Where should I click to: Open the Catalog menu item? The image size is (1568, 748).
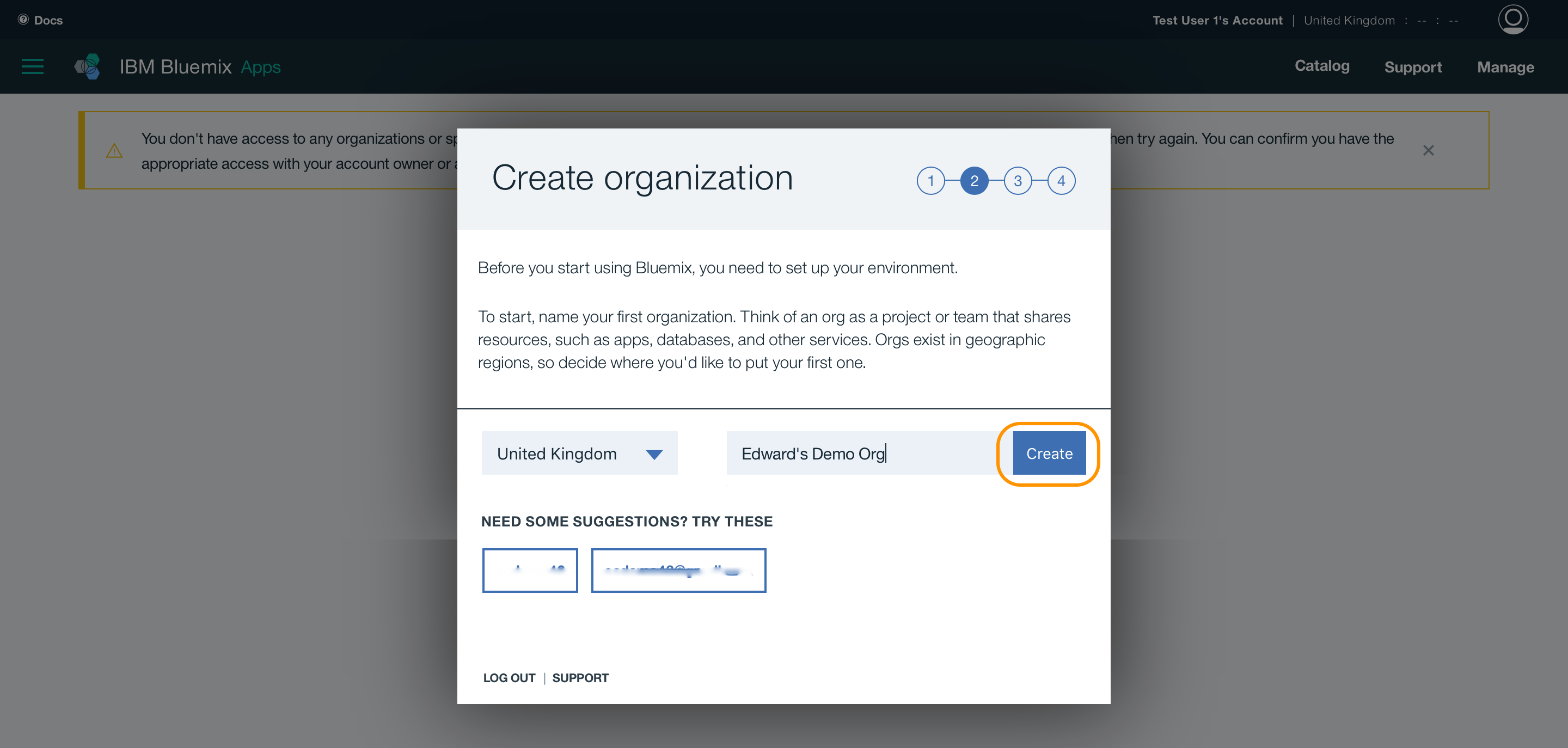(x=1321, y=65)
